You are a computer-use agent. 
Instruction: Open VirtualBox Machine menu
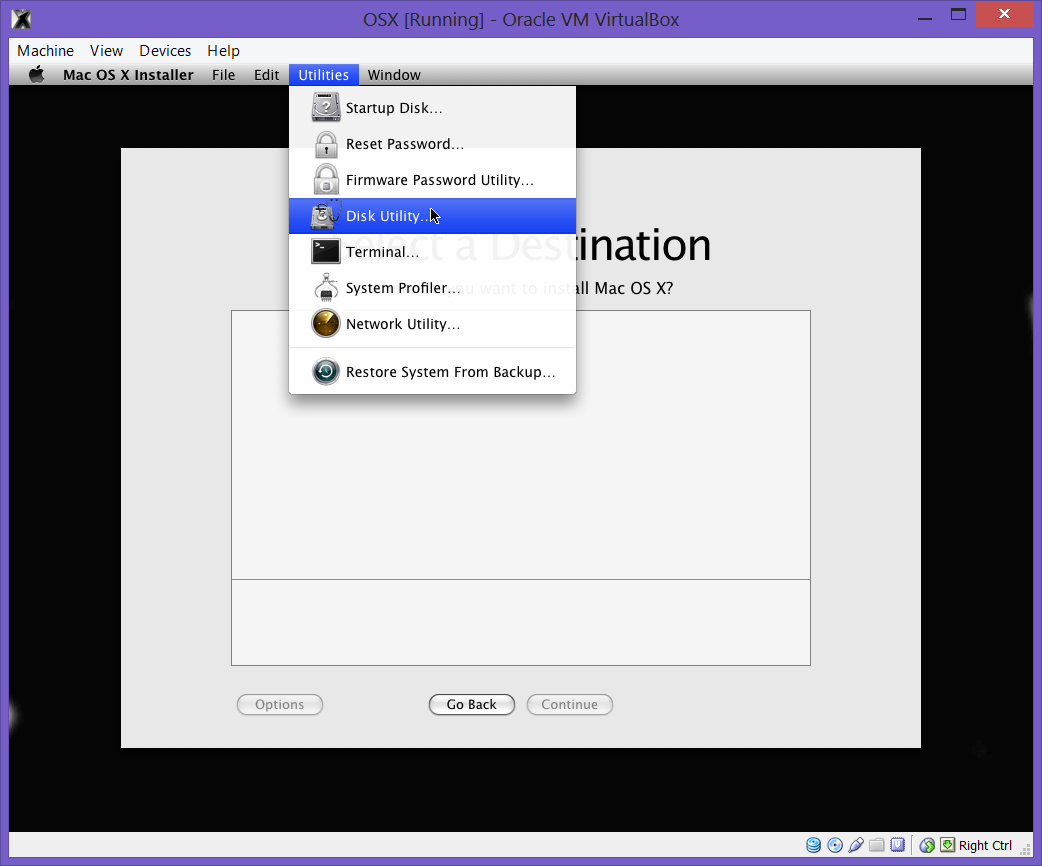click(x=45, y=51)
